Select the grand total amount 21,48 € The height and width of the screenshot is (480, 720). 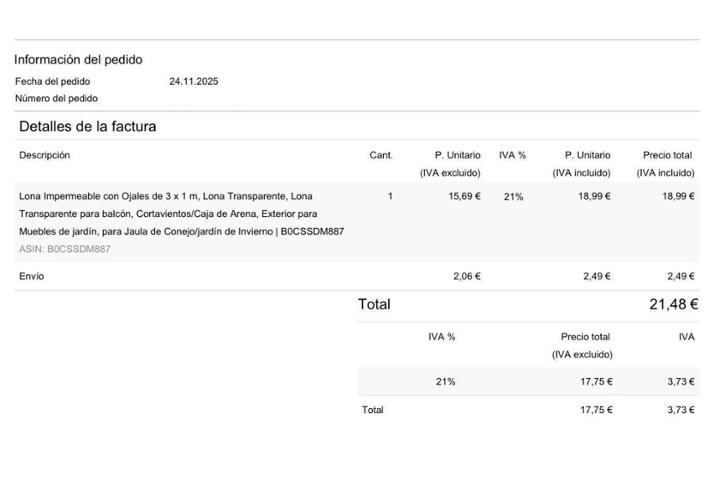coord(673,304)
